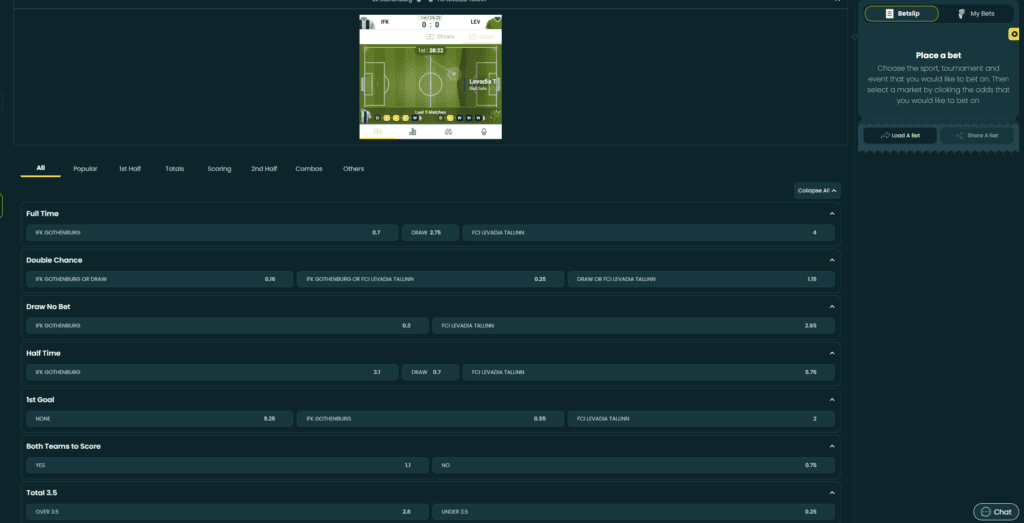Select Draw or FCI Levadia Tallinn at 1.15
This screenshot has width=1024, height=523.
(701, 279)
